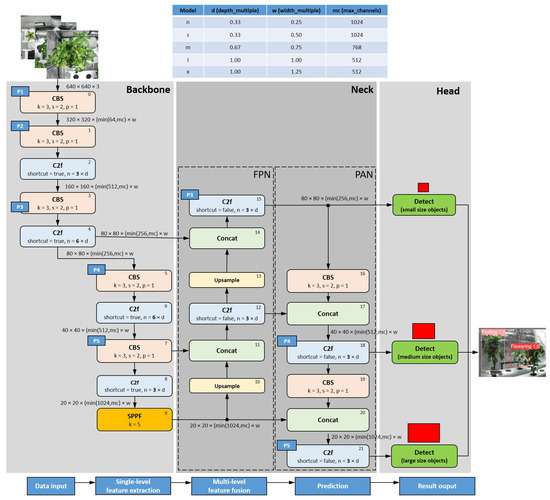Click the Neck section heading
The width and height of the screenshot is (550, 500).
(362, 90)
